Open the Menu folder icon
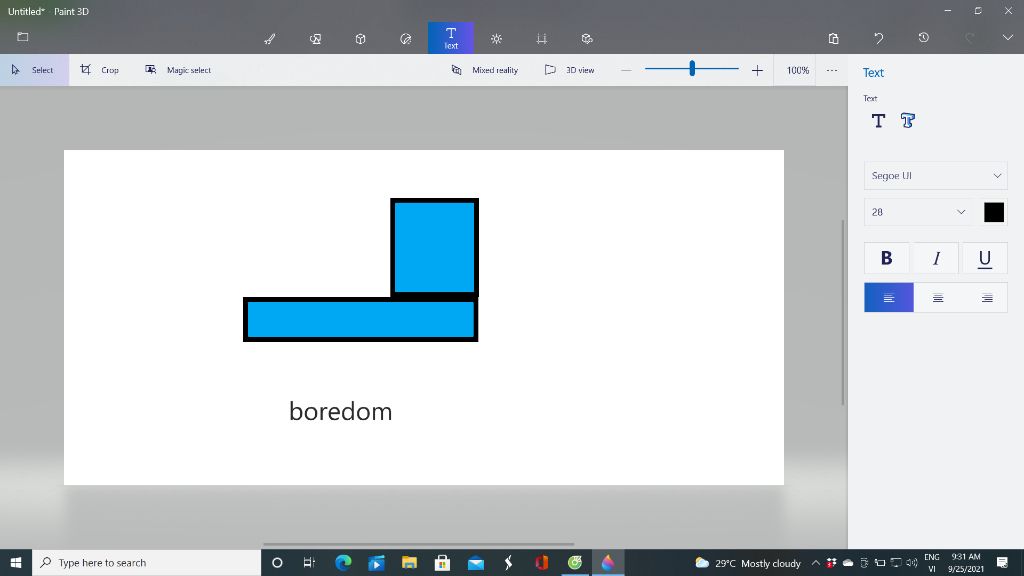Image resolution: width=1024 pixels, height=576 pixels. (x=23, y=37)
